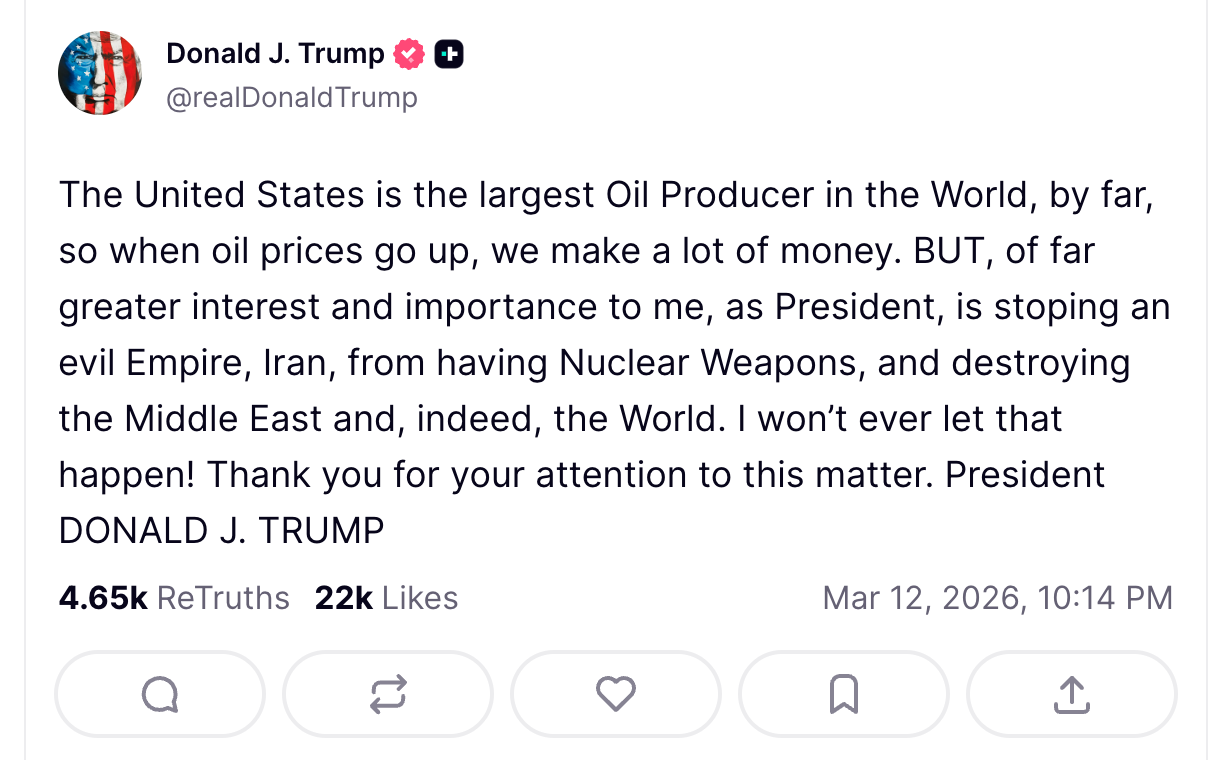
Task: Like the post with the heart icon
Action: tap(615, 693)
